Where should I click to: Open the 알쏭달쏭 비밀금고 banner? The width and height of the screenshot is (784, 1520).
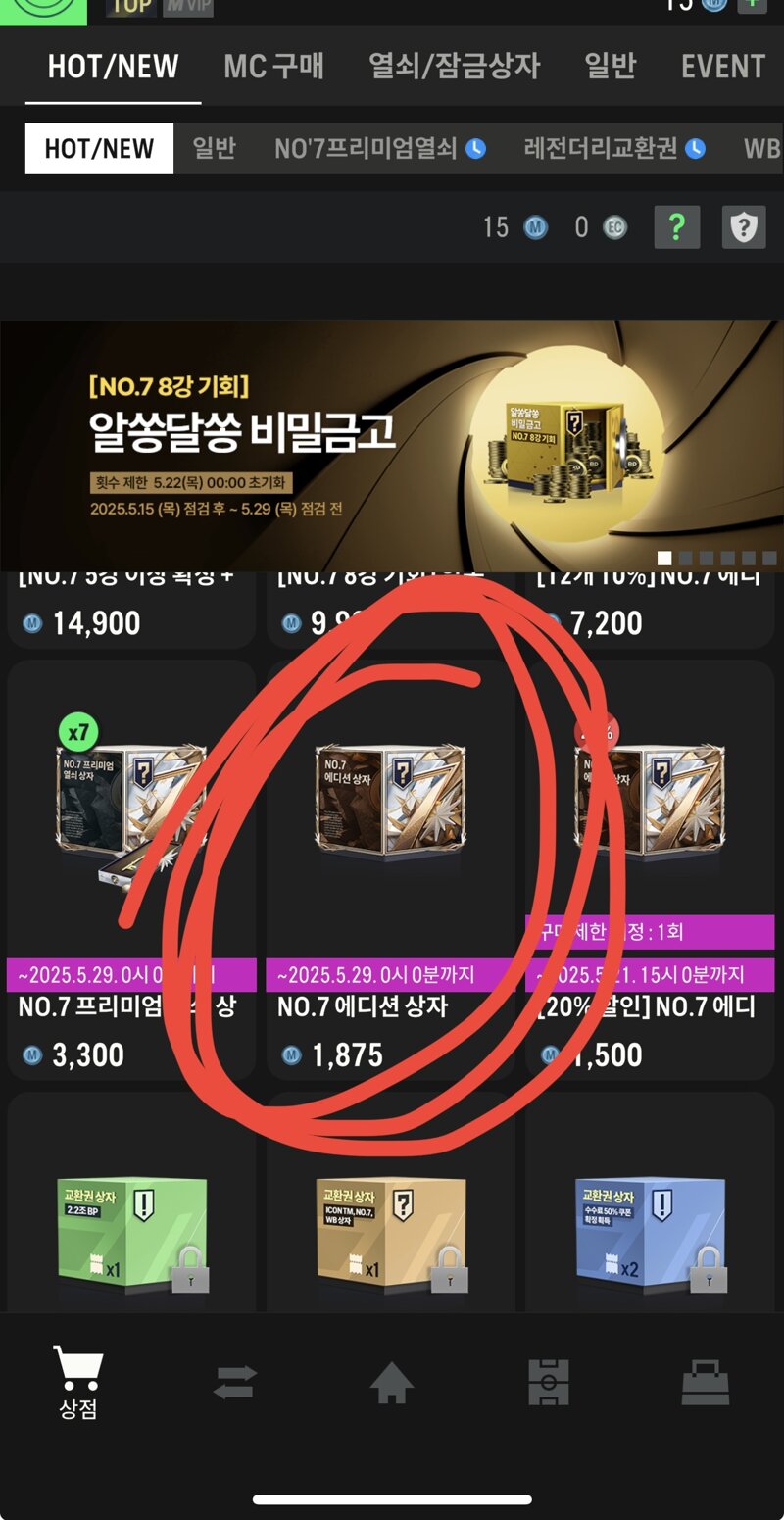tap(392, 446)
